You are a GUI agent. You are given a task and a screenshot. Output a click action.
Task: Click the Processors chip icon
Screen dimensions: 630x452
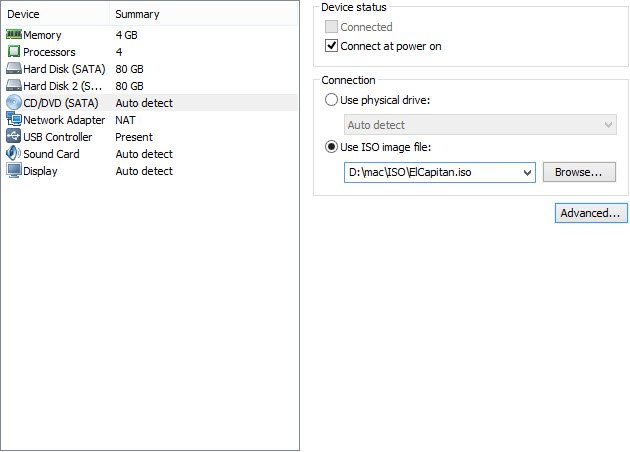click(14, 51)
